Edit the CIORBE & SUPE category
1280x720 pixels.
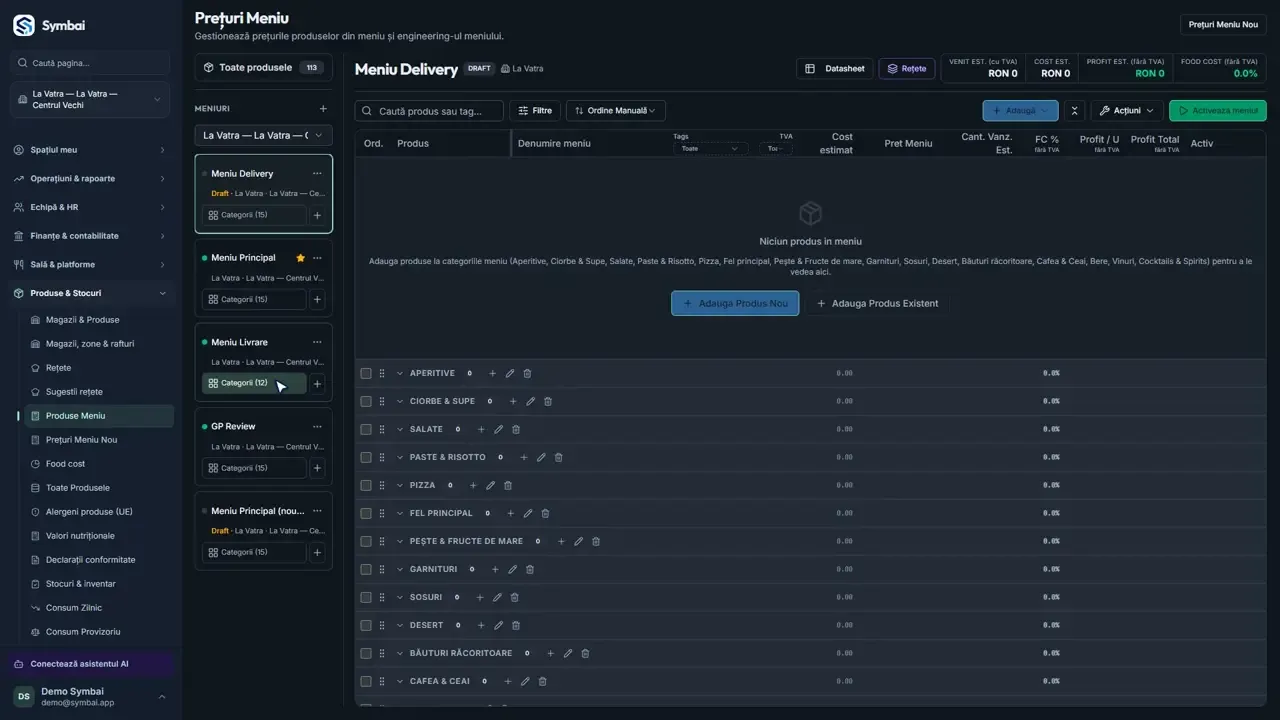(530, 402)
